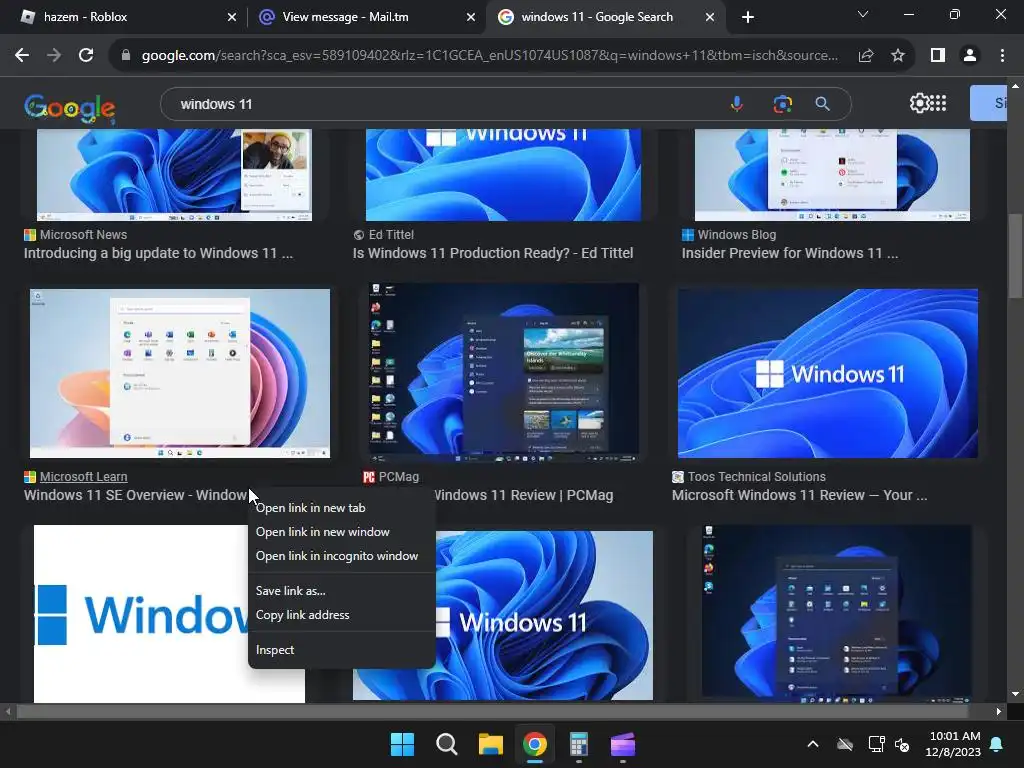The image size is (1024, 768).
Task: Click the forward navigation arrow
Action: tap(54, 56)
